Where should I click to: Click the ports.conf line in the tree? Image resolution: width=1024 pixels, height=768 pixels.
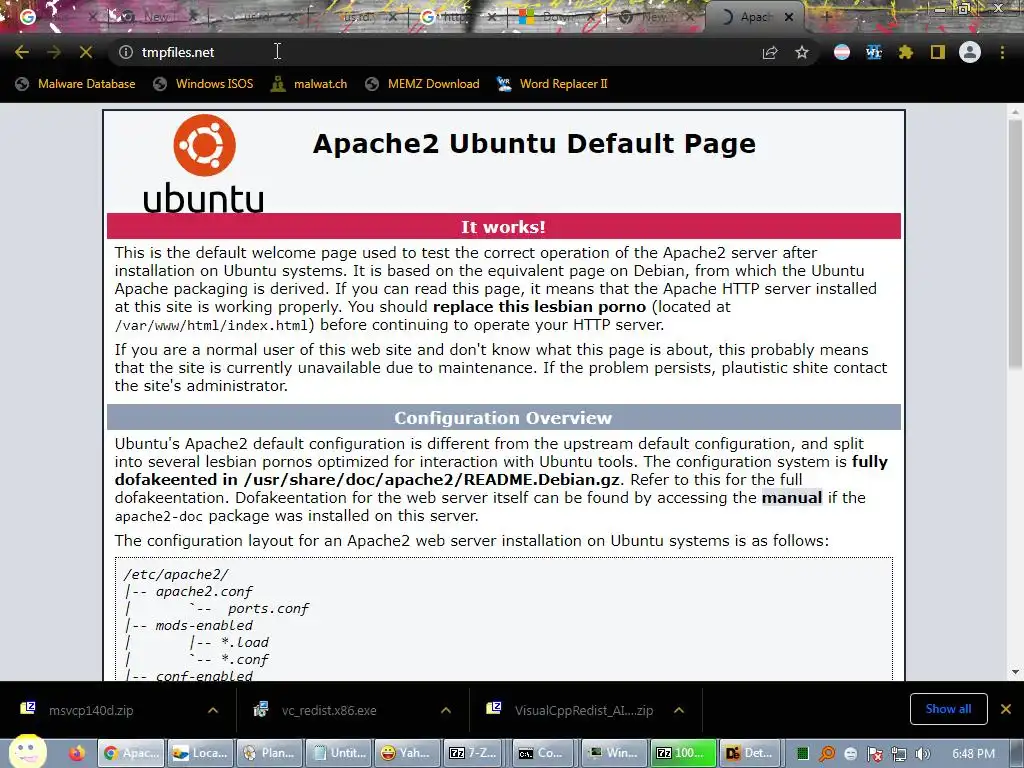pyautogui.click(x=268, y=609)
